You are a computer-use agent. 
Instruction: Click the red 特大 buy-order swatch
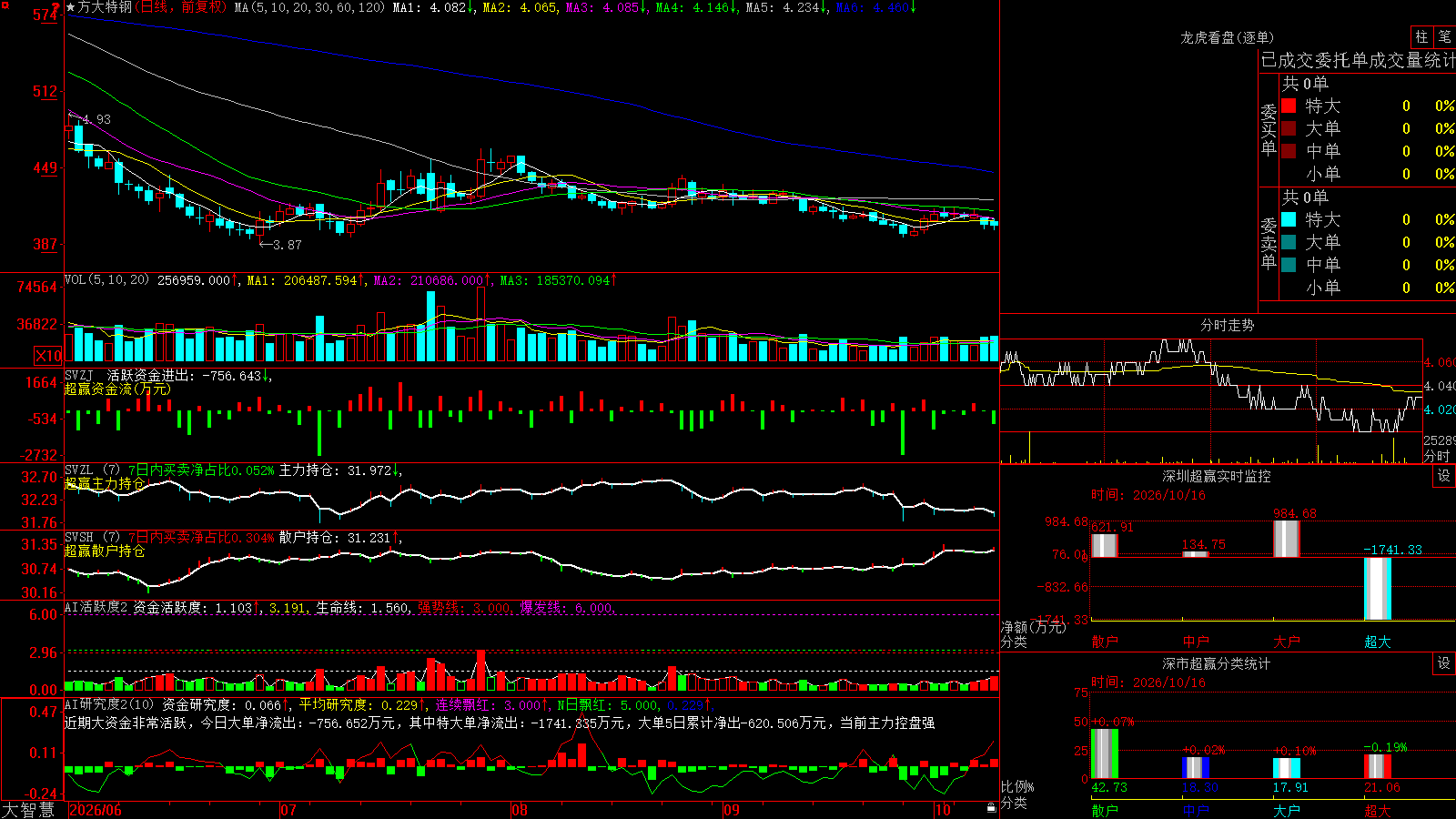tap(1289, 106)
